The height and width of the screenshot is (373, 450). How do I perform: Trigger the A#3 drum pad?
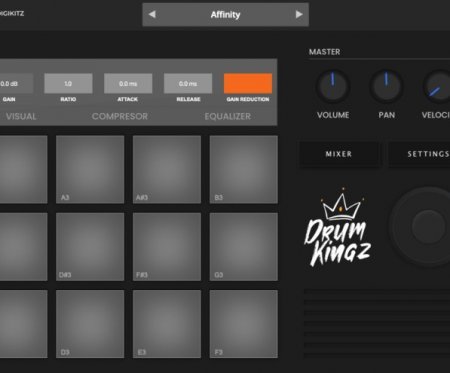pos(167,169)
